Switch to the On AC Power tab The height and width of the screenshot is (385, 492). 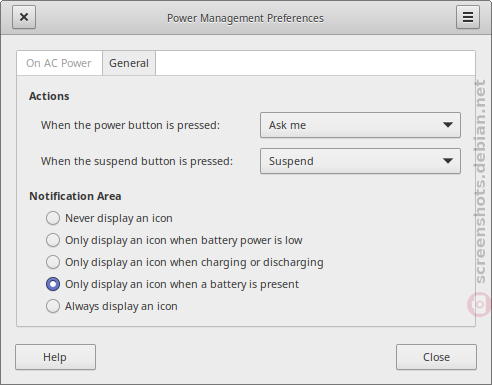(59, 63)
